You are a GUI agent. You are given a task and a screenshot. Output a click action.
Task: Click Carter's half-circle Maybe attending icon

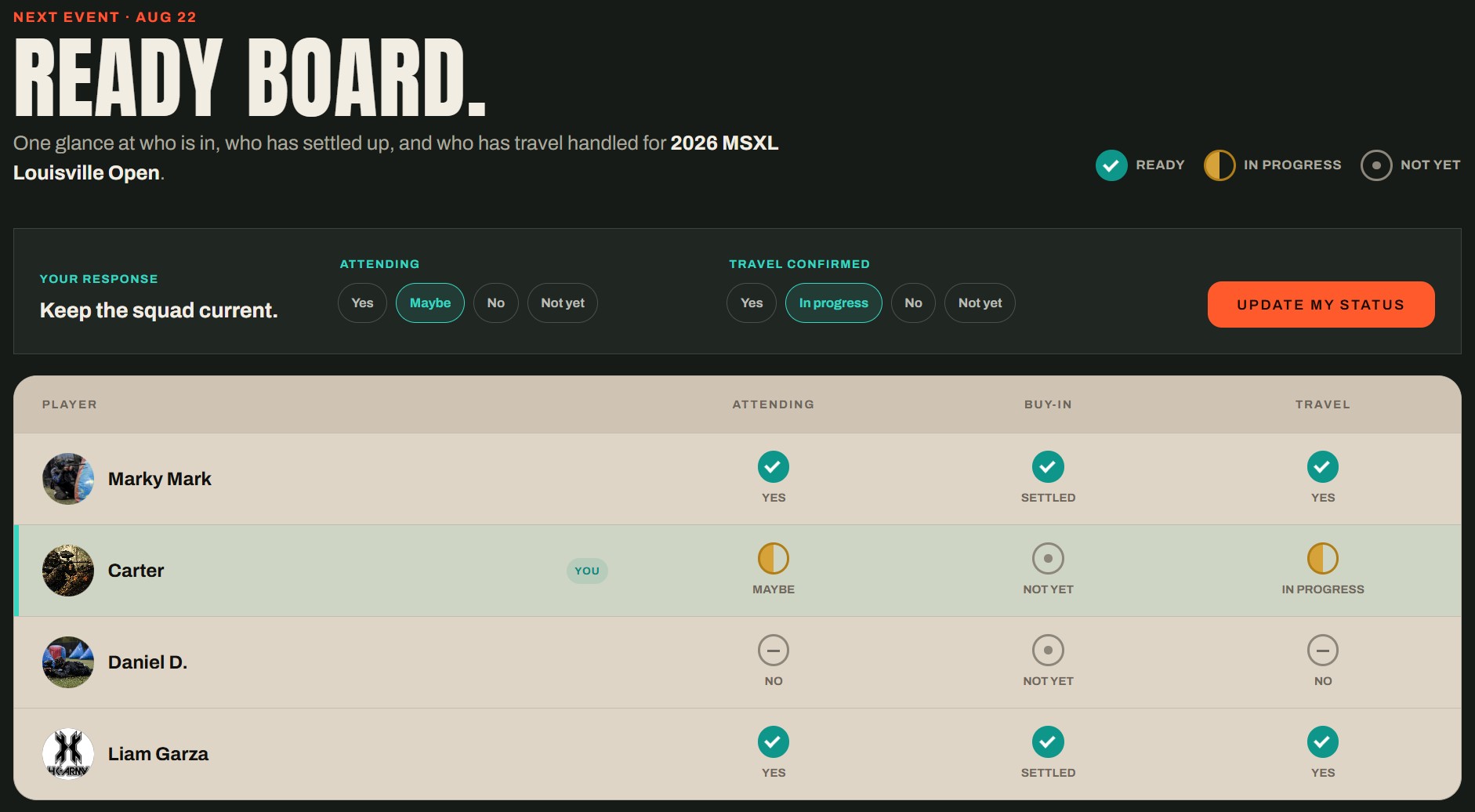pyautogui.click(x=774, y=559)
